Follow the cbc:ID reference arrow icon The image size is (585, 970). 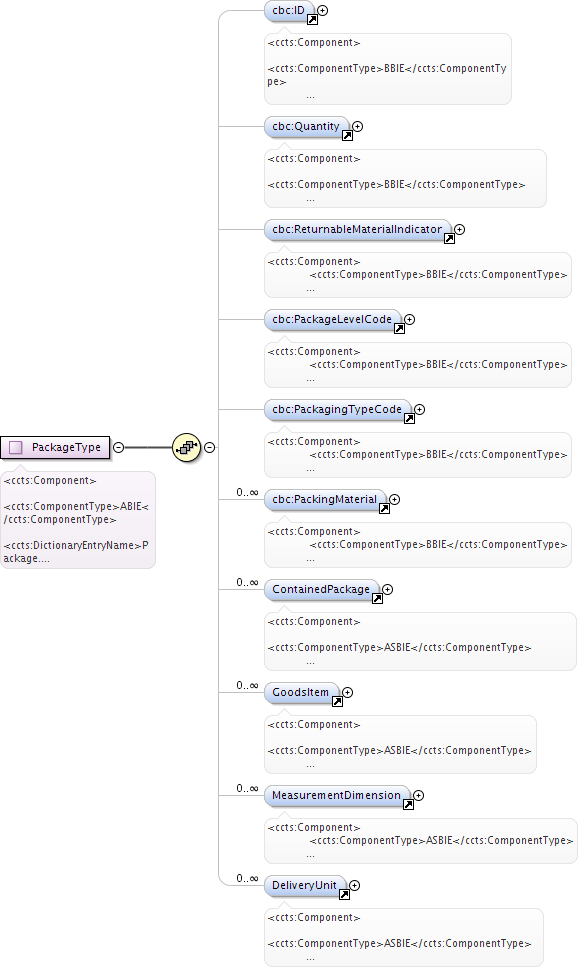pyautogui.click(x=313, y=20)
